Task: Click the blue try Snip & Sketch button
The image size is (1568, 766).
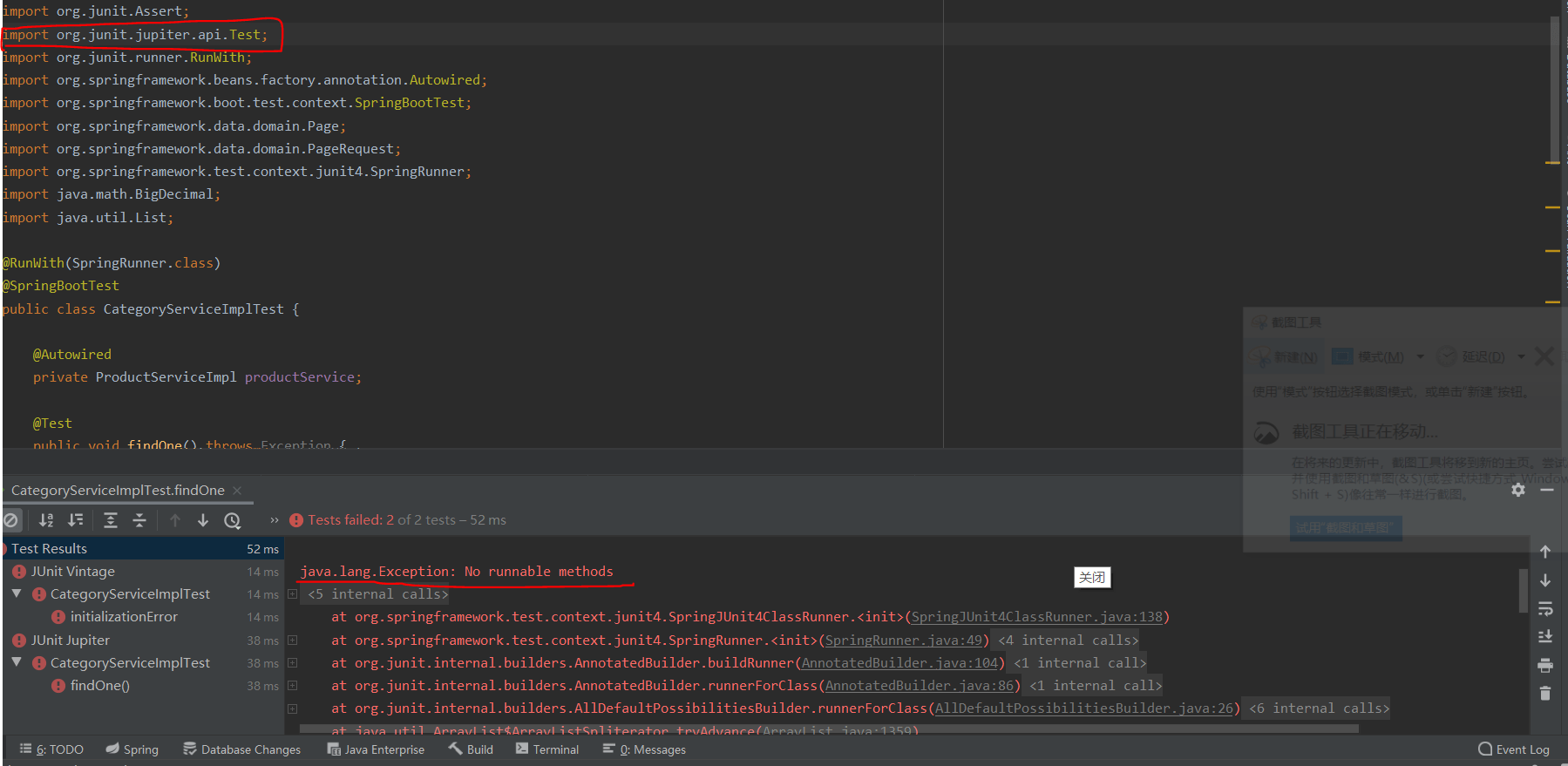Action: click(1346, 528)
